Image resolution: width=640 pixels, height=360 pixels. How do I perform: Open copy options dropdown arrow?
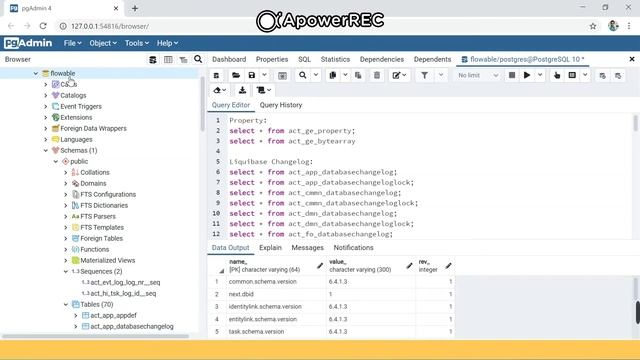(x=345, y=75)
